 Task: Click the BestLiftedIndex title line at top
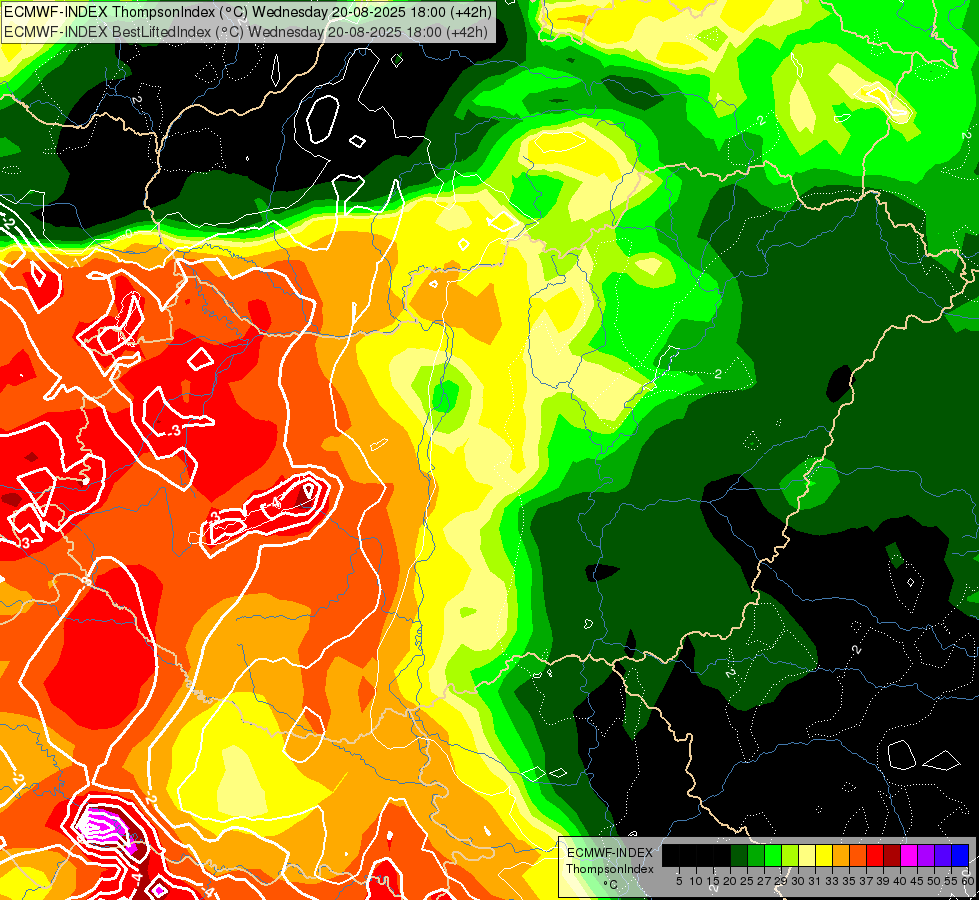[246, 32]
